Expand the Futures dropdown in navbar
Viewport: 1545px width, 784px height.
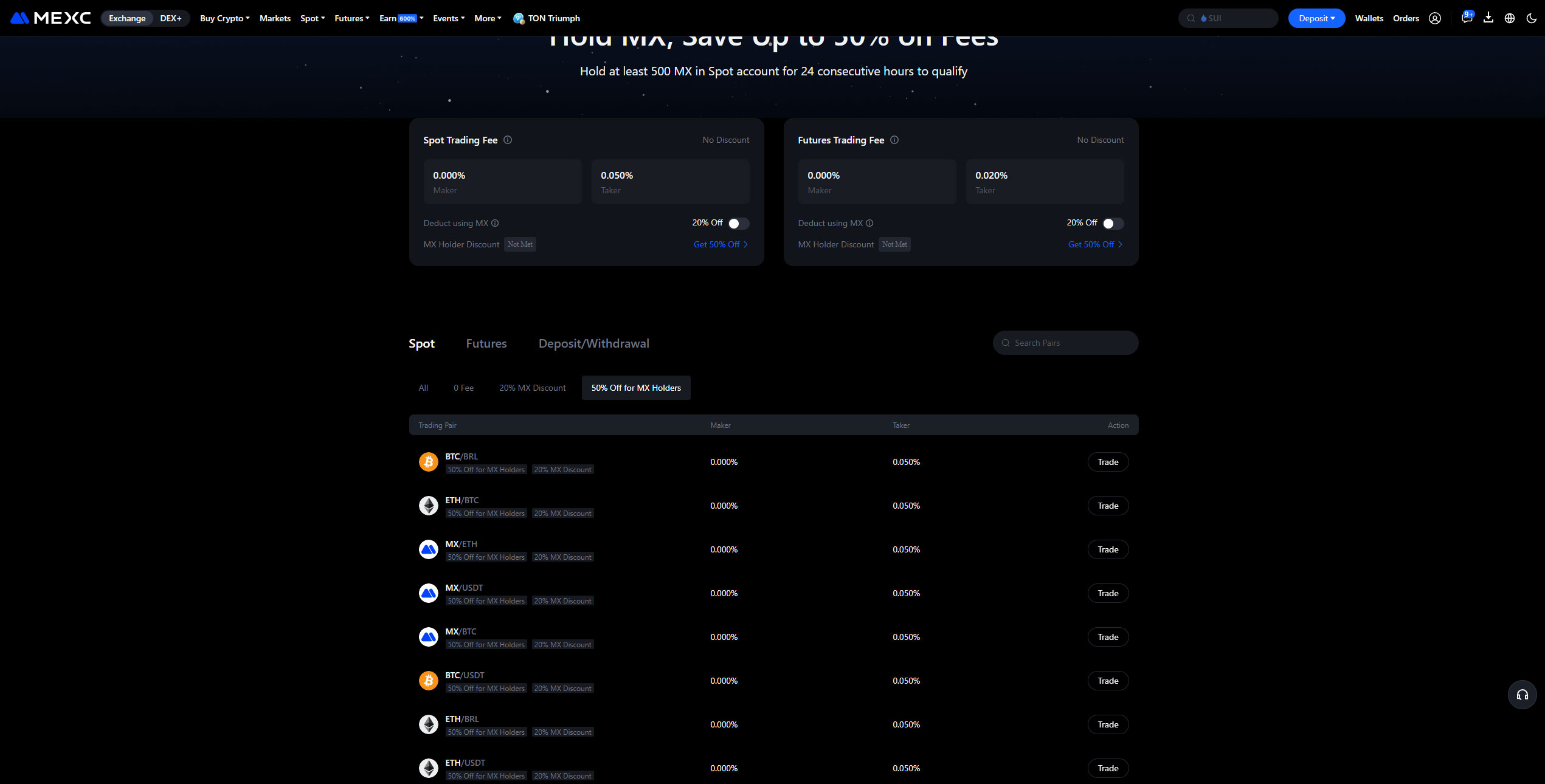352,18
